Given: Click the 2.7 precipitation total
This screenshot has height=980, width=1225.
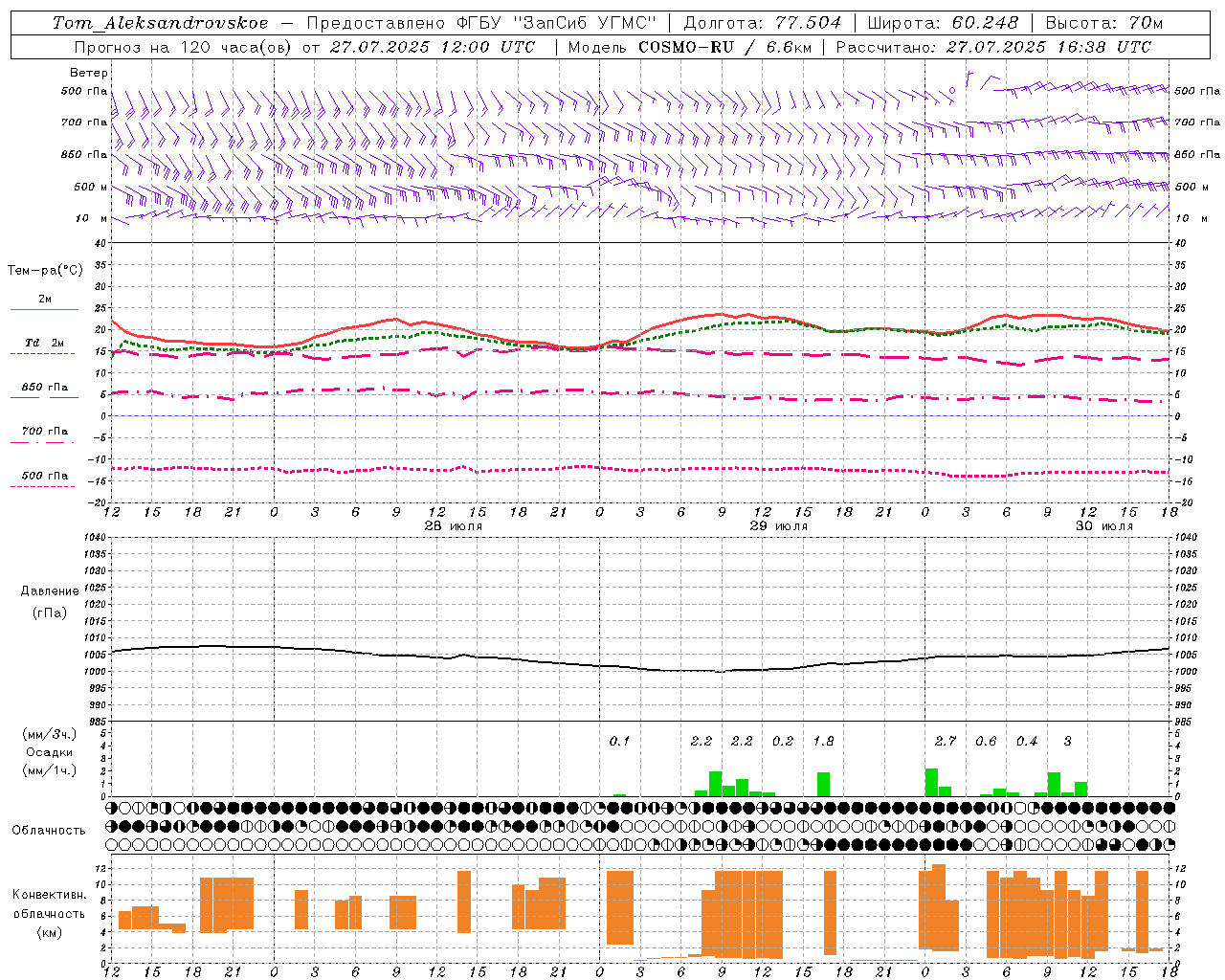Looking at the screenshot, I should [946, 741].
